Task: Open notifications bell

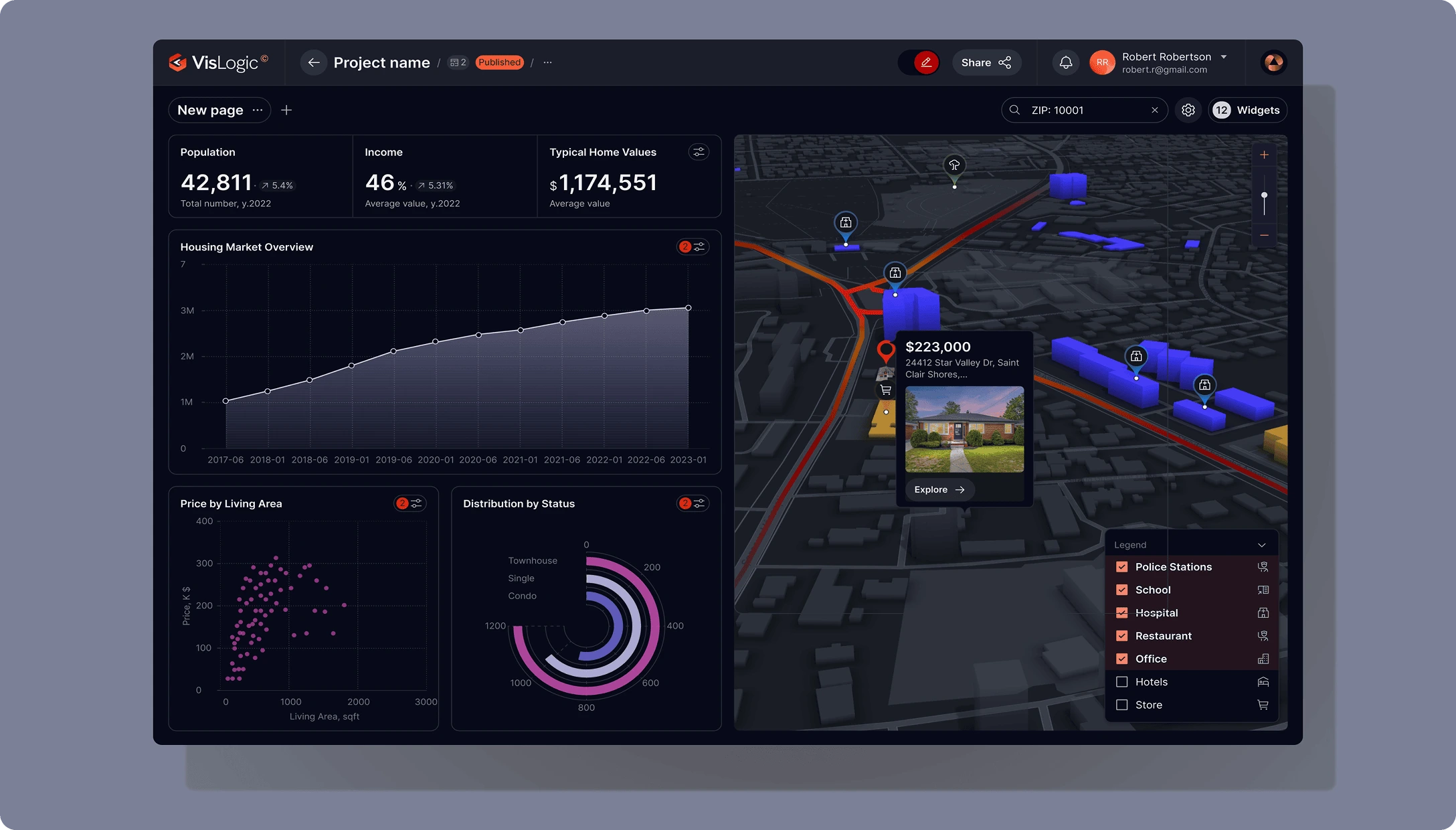Action: point(1066,62)
